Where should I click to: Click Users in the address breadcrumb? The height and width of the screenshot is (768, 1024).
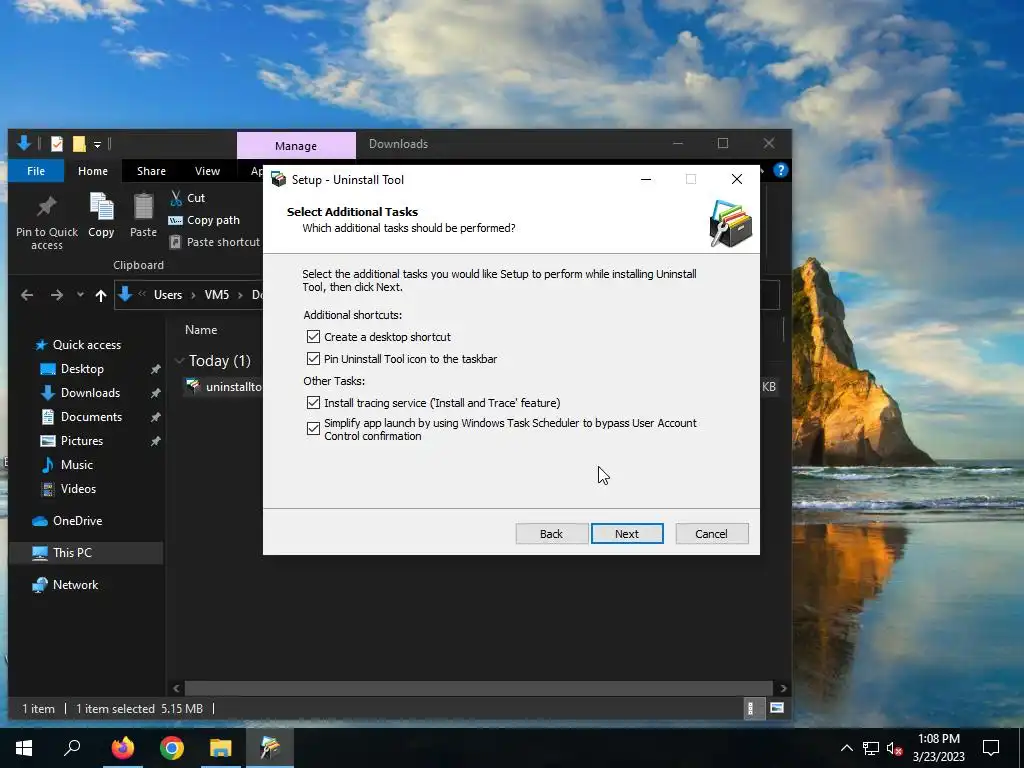168,295
